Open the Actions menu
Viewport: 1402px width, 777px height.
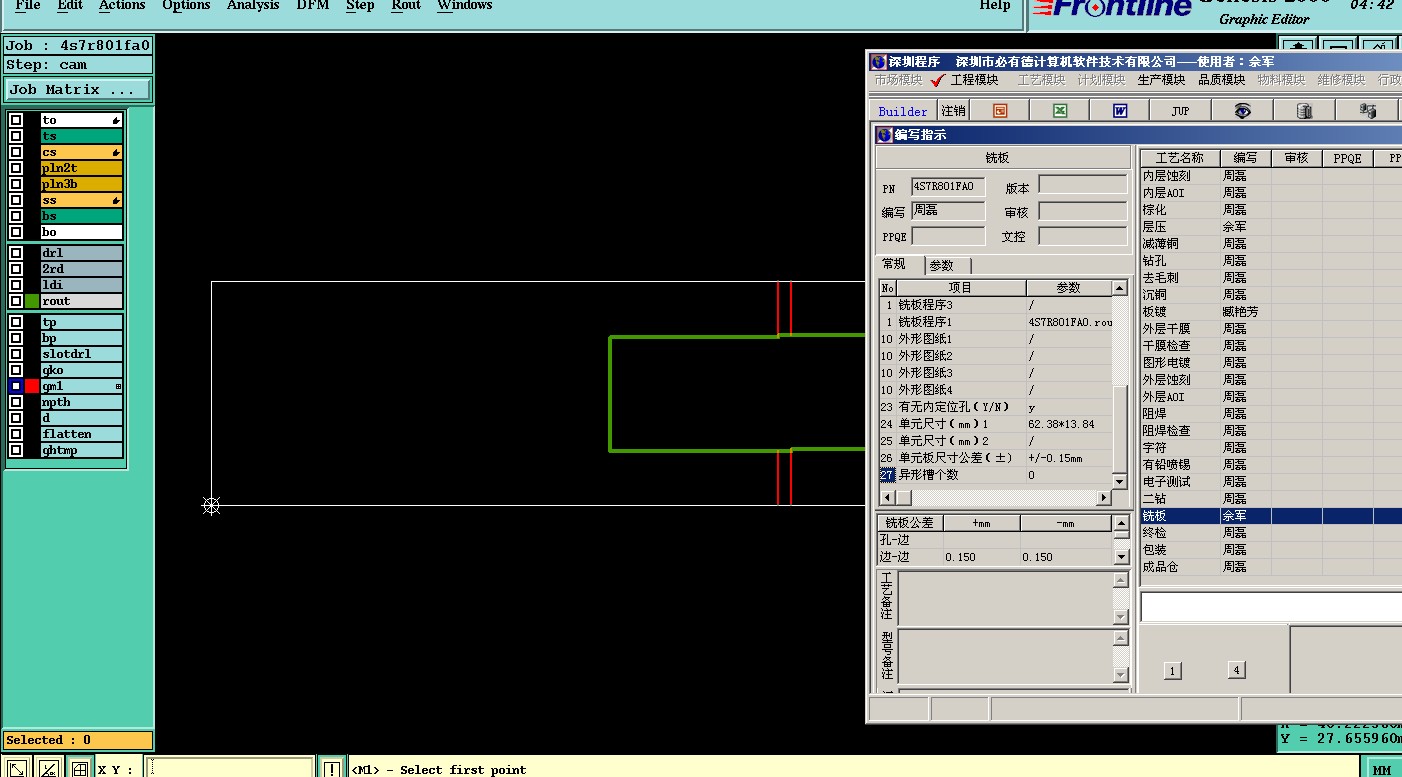point(122,5)
